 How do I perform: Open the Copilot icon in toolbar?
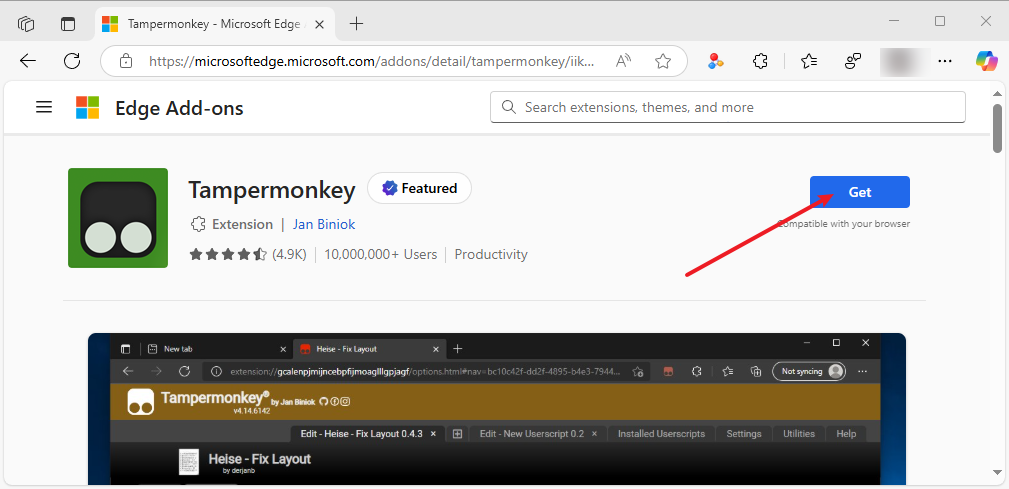pos(987,61)
